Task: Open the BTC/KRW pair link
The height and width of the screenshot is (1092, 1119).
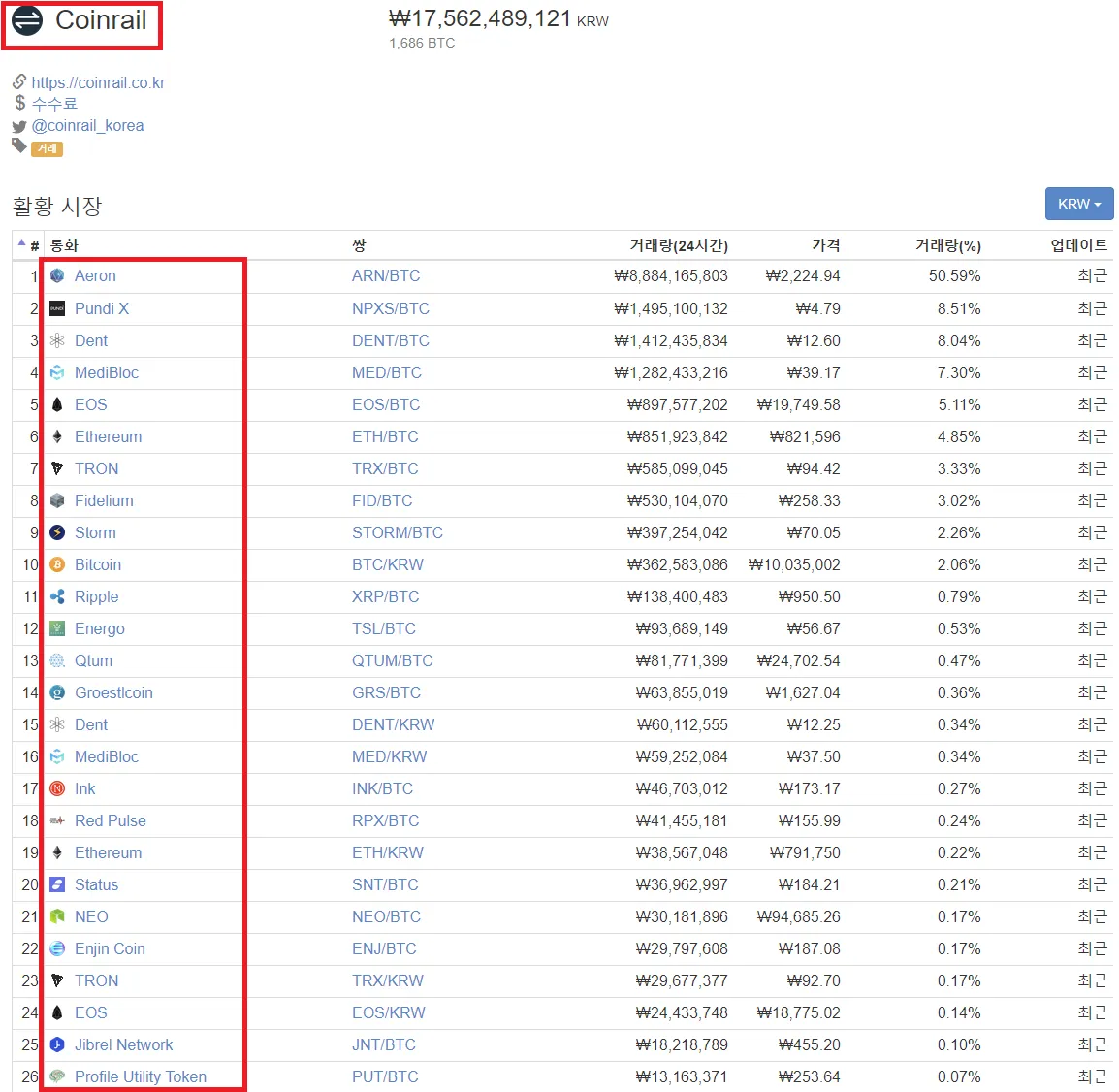Action: point(388,564)
